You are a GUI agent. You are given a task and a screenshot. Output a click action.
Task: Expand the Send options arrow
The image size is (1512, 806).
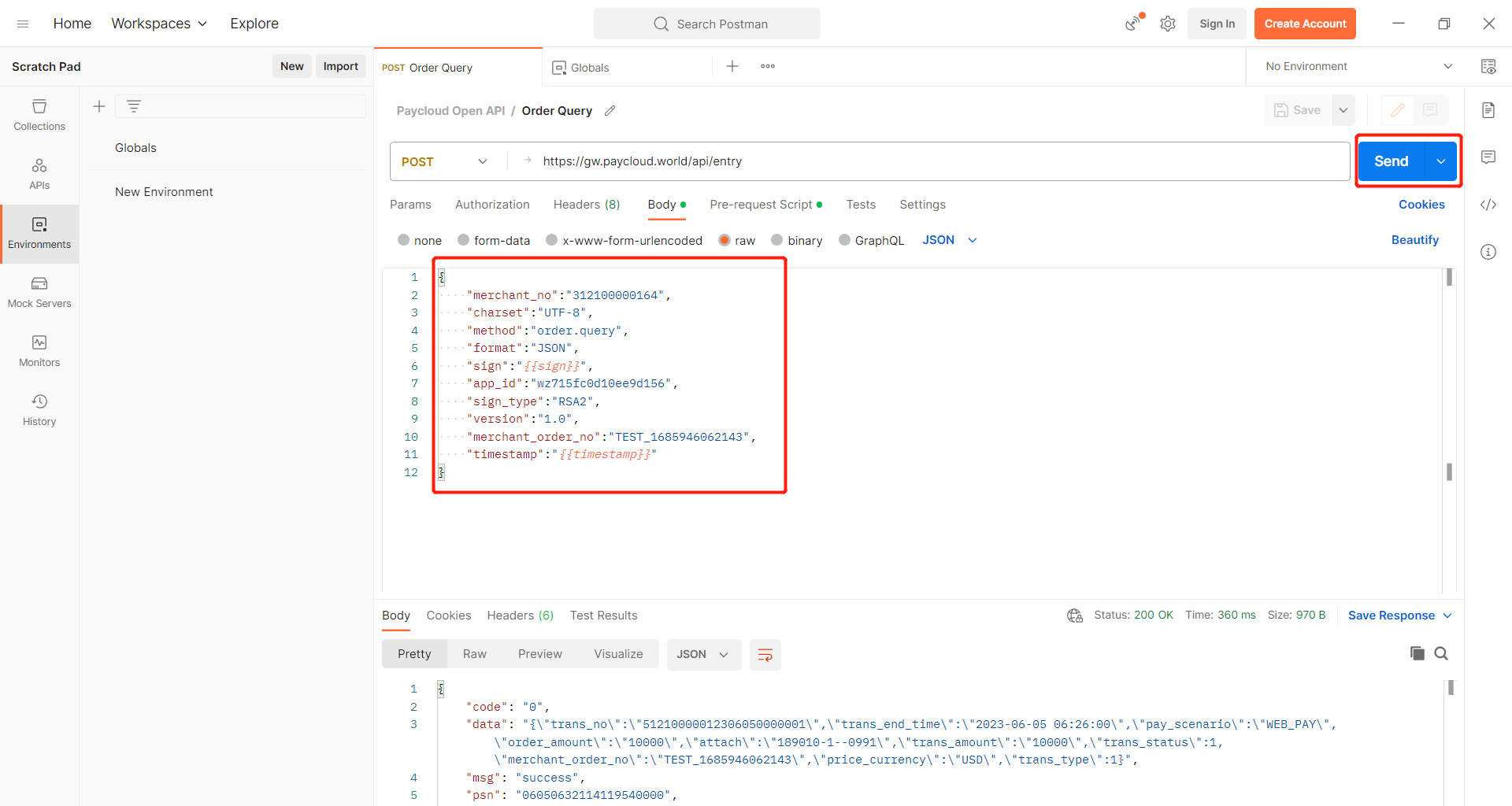[1441, 161]
